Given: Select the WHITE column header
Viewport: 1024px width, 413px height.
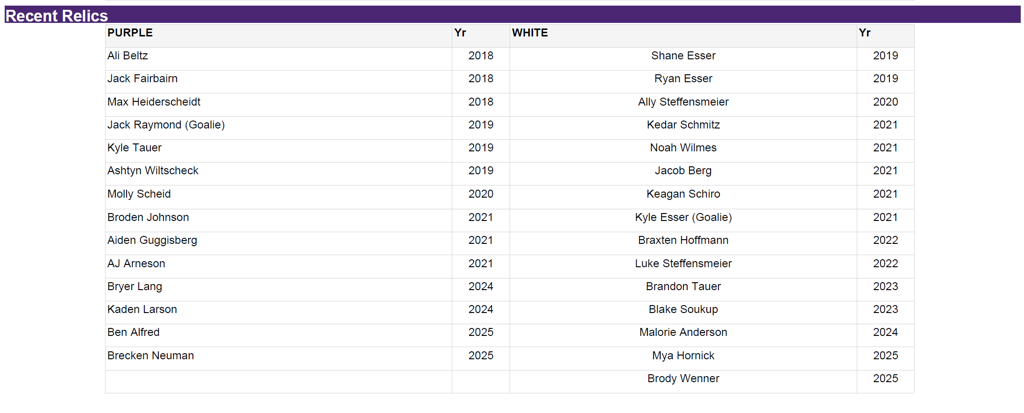Looking at the screenshot, I should (x=530, y=33).
